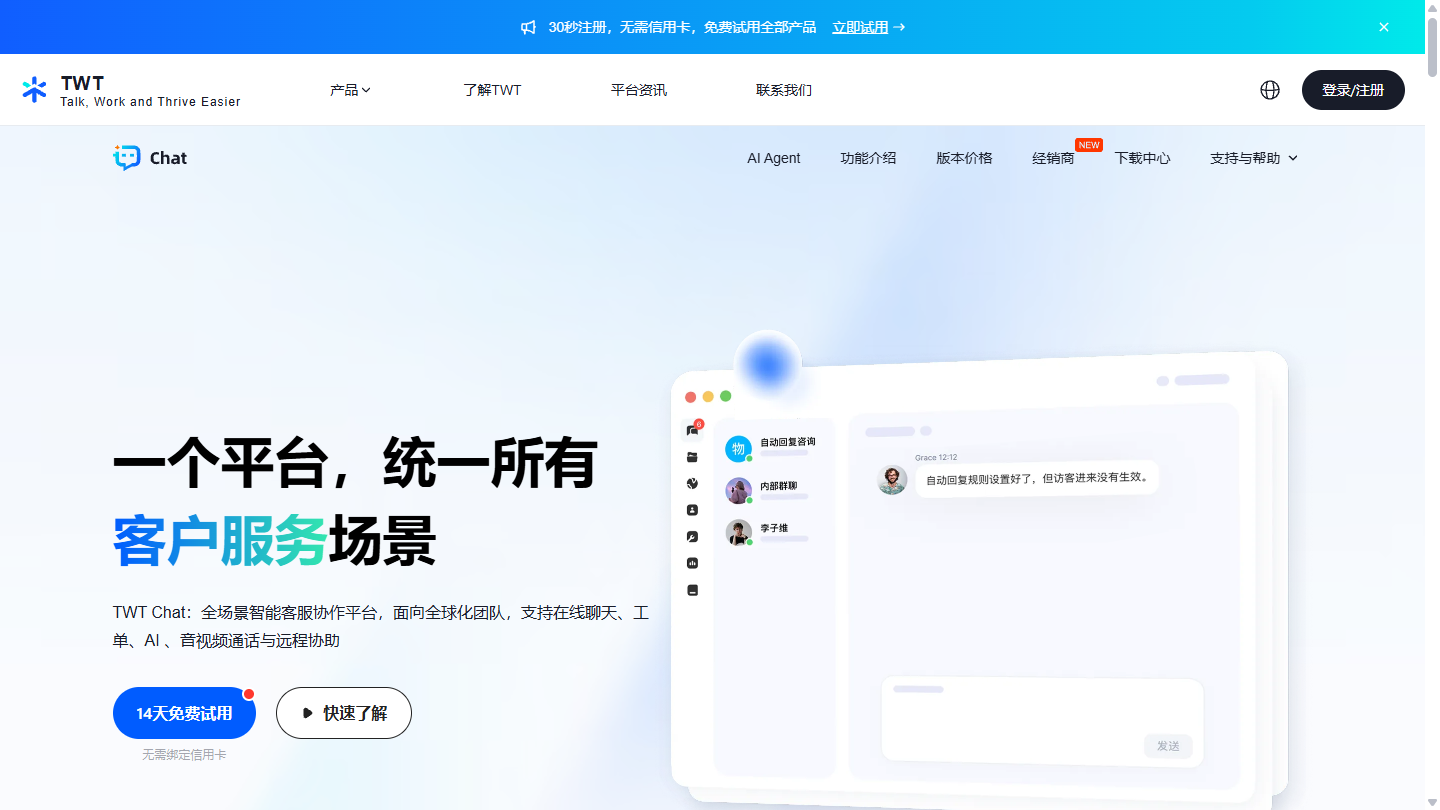This screenshot has width=1440, height=810.
Task: Click the 快速了解 button
Action: (344, 713)
